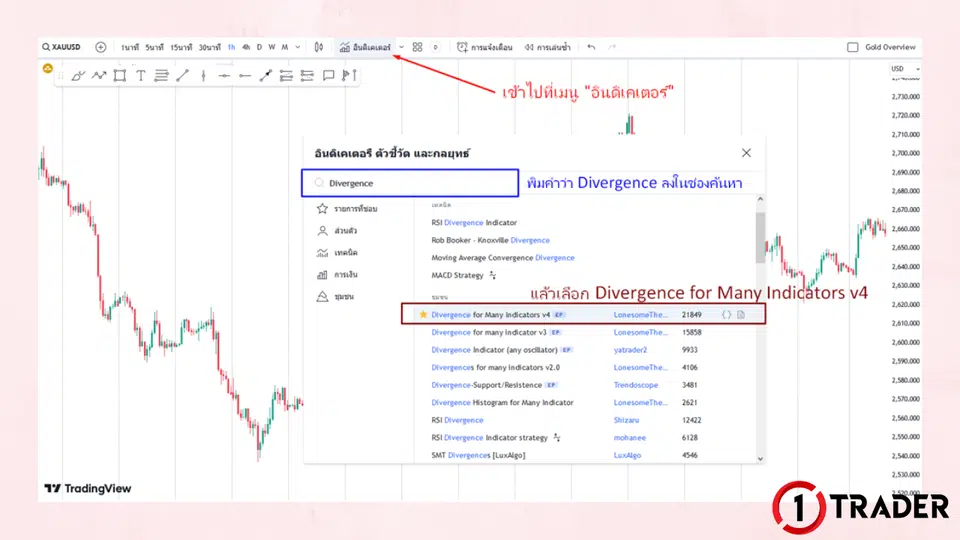Expand the timeframe interval dropdown
Screen dimensions: 960x540
(x=298, y=47)
